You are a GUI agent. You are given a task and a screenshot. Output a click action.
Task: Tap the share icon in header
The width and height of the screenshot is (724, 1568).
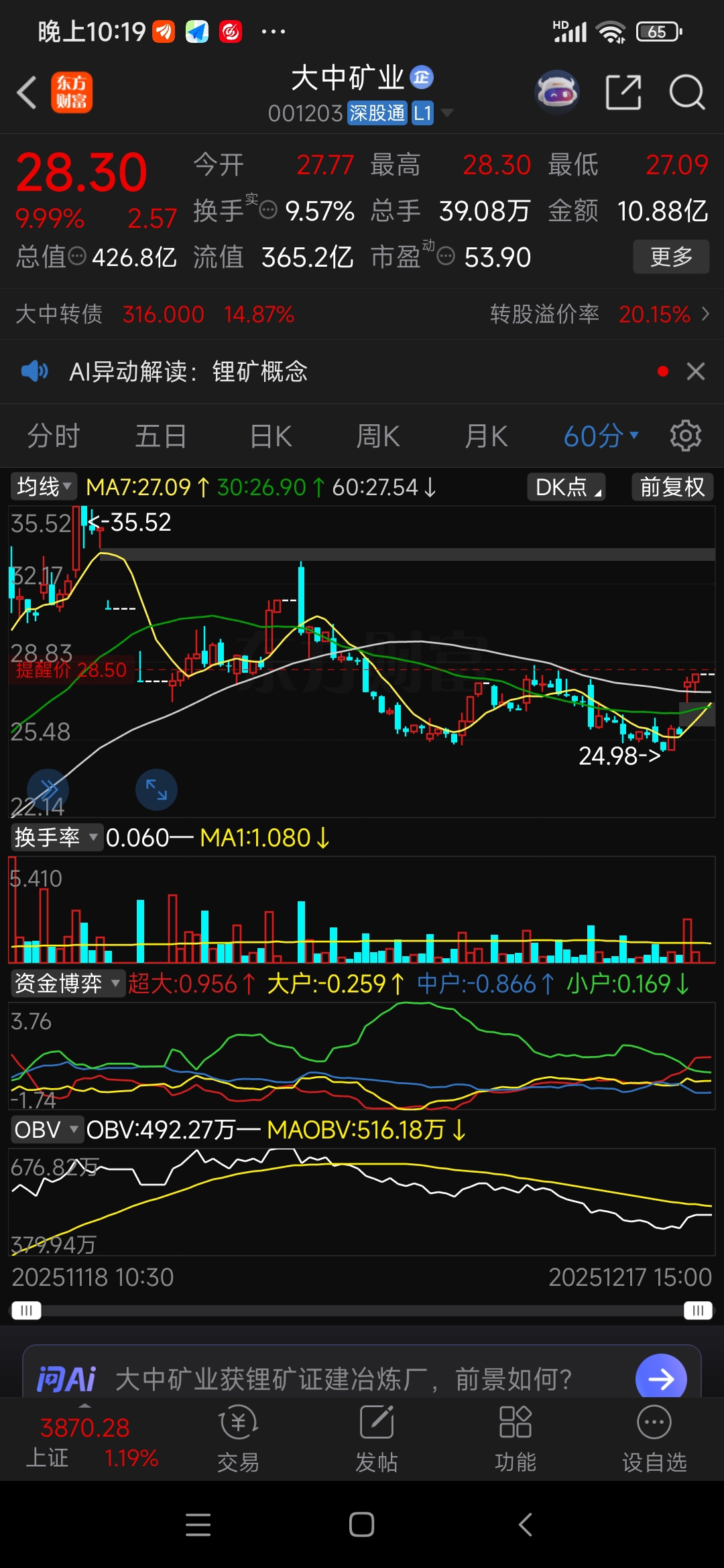click(x=623, y=92)
